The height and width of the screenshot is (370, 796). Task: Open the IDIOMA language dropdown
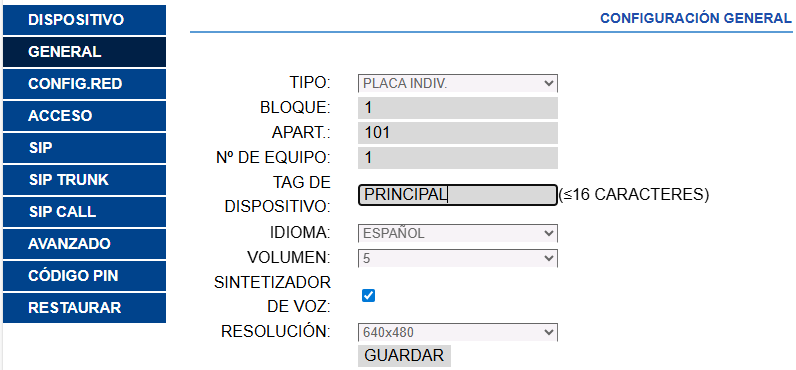click(457, 233)
